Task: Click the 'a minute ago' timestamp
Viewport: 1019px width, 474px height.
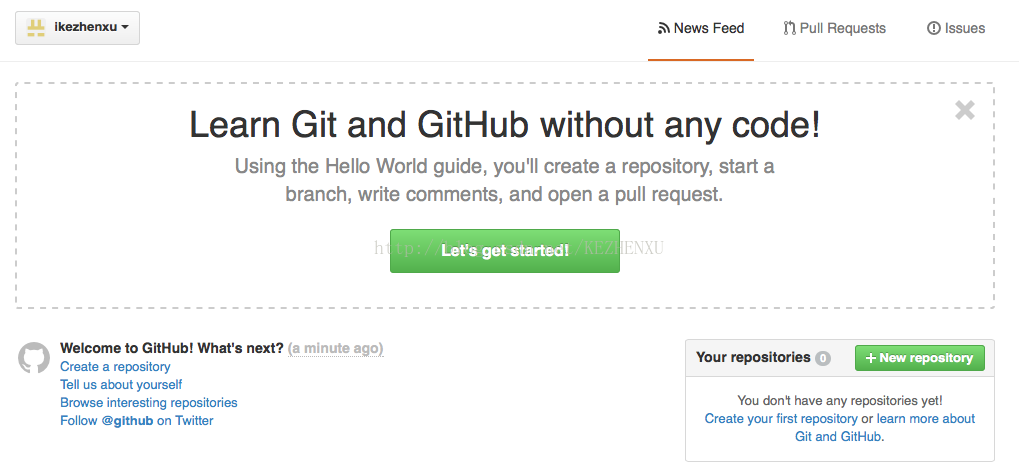Action: (335, 349)
